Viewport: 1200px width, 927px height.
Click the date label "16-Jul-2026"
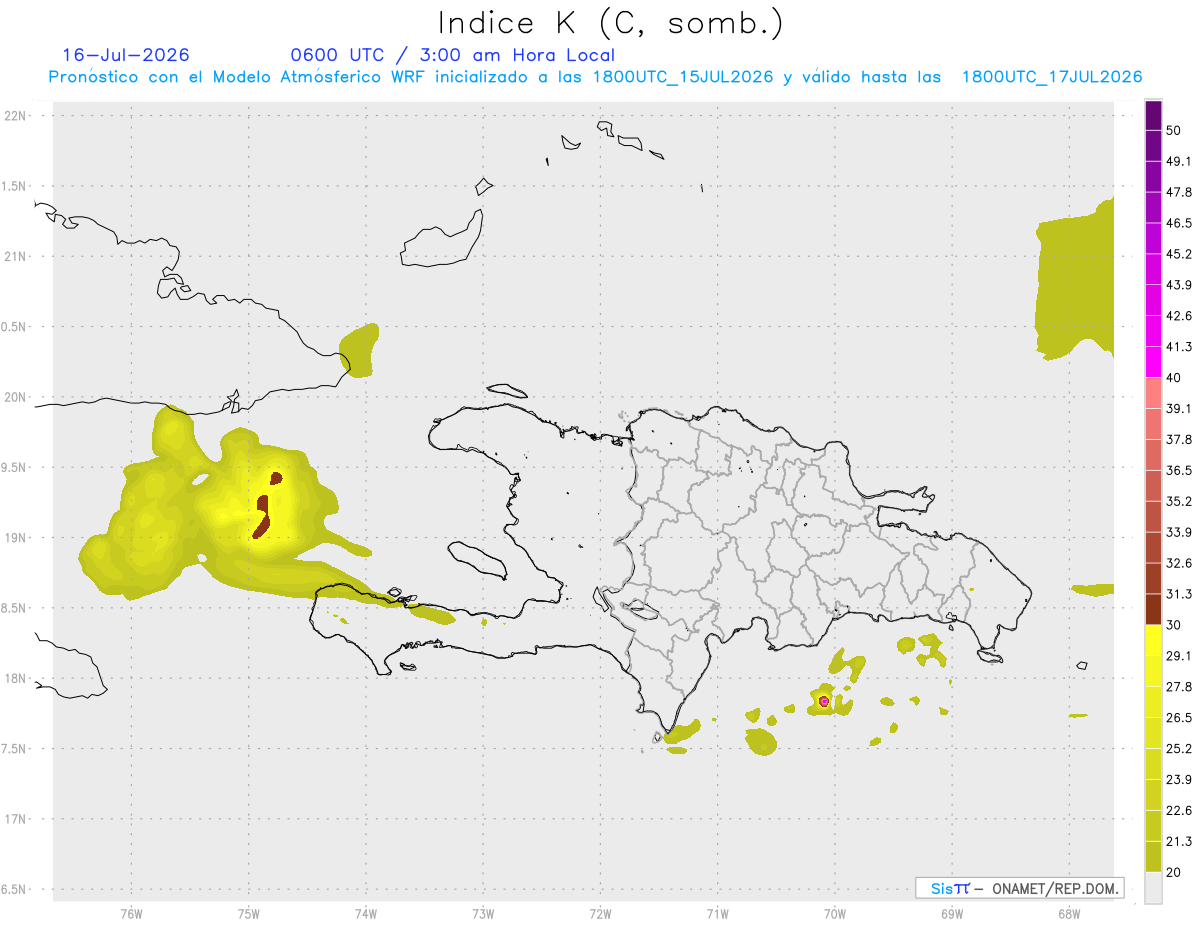(126, 55)
